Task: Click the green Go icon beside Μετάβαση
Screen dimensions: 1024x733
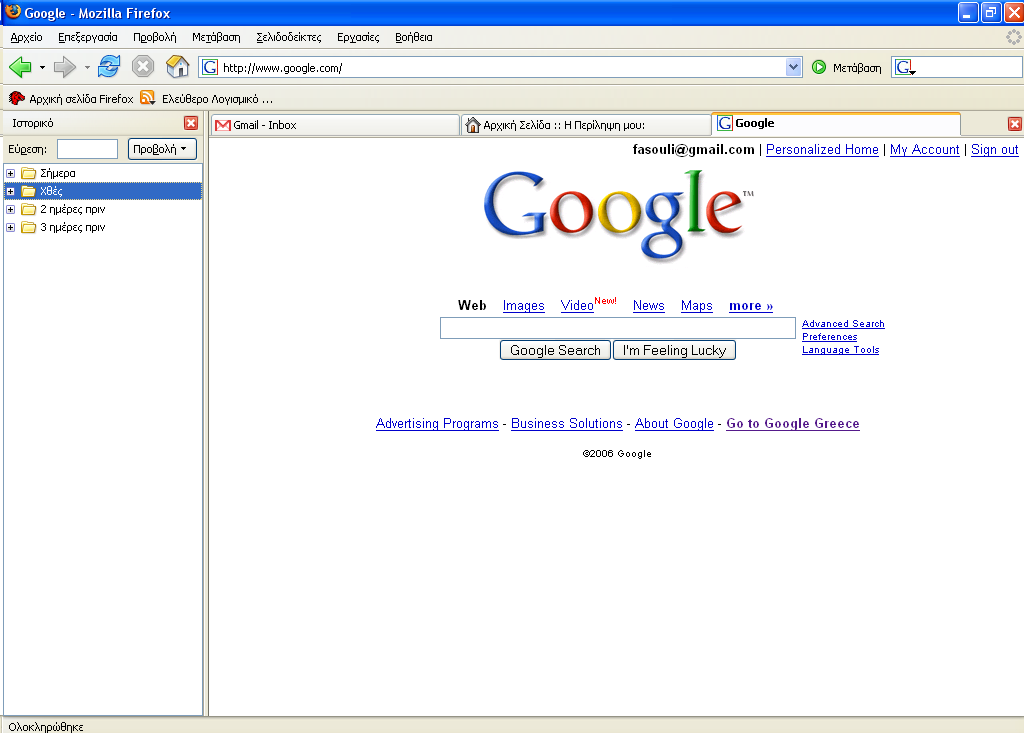Action: (819, 67)
